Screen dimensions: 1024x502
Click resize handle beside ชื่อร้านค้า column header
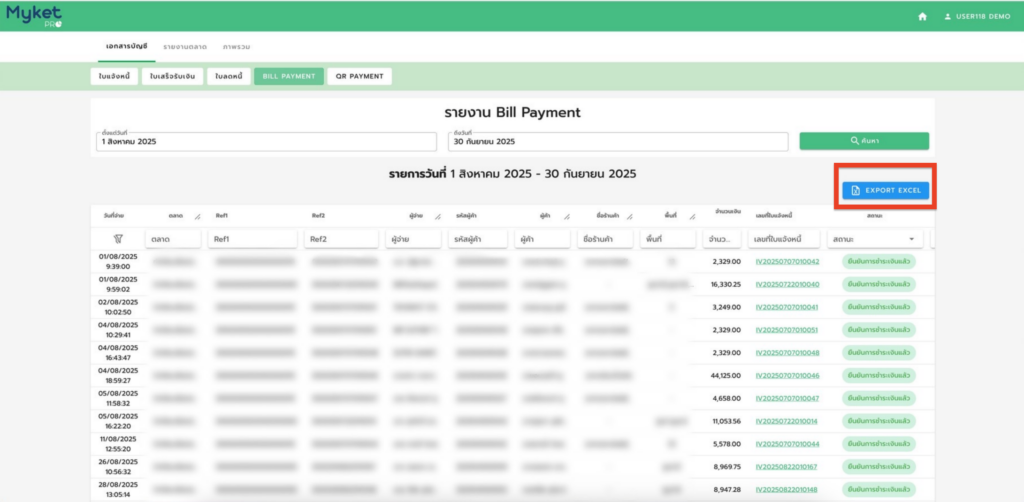pos(630,217)
